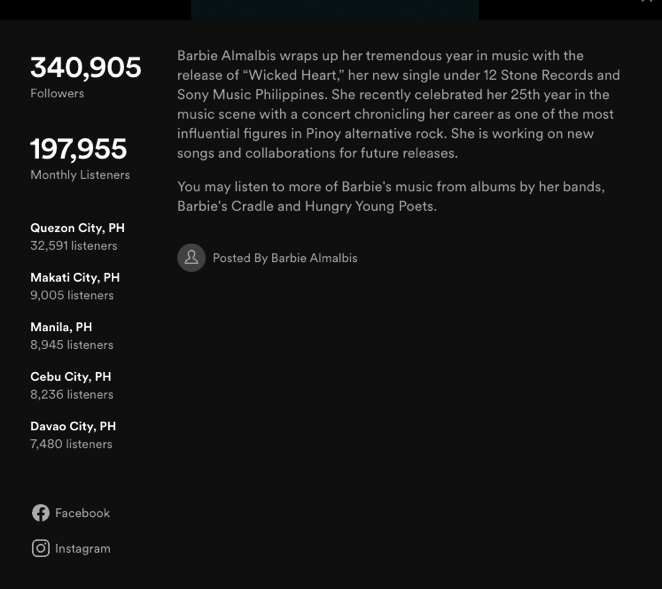Click the profile avatar beside Posted By
662x589 pixels.
point(191,258)
